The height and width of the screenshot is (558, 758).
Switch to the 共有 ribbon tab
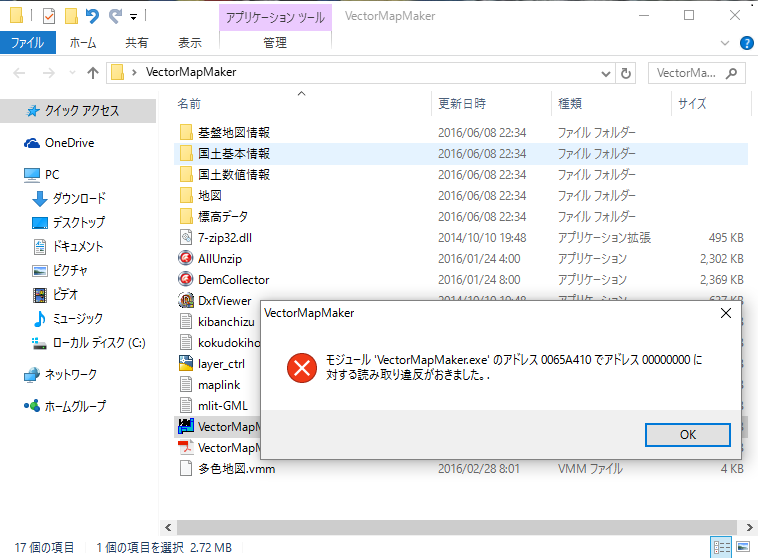136,43
